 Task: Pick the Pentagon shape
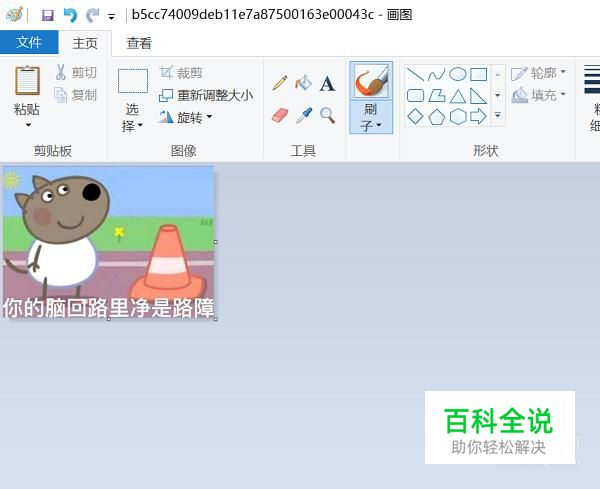point(436,117)
